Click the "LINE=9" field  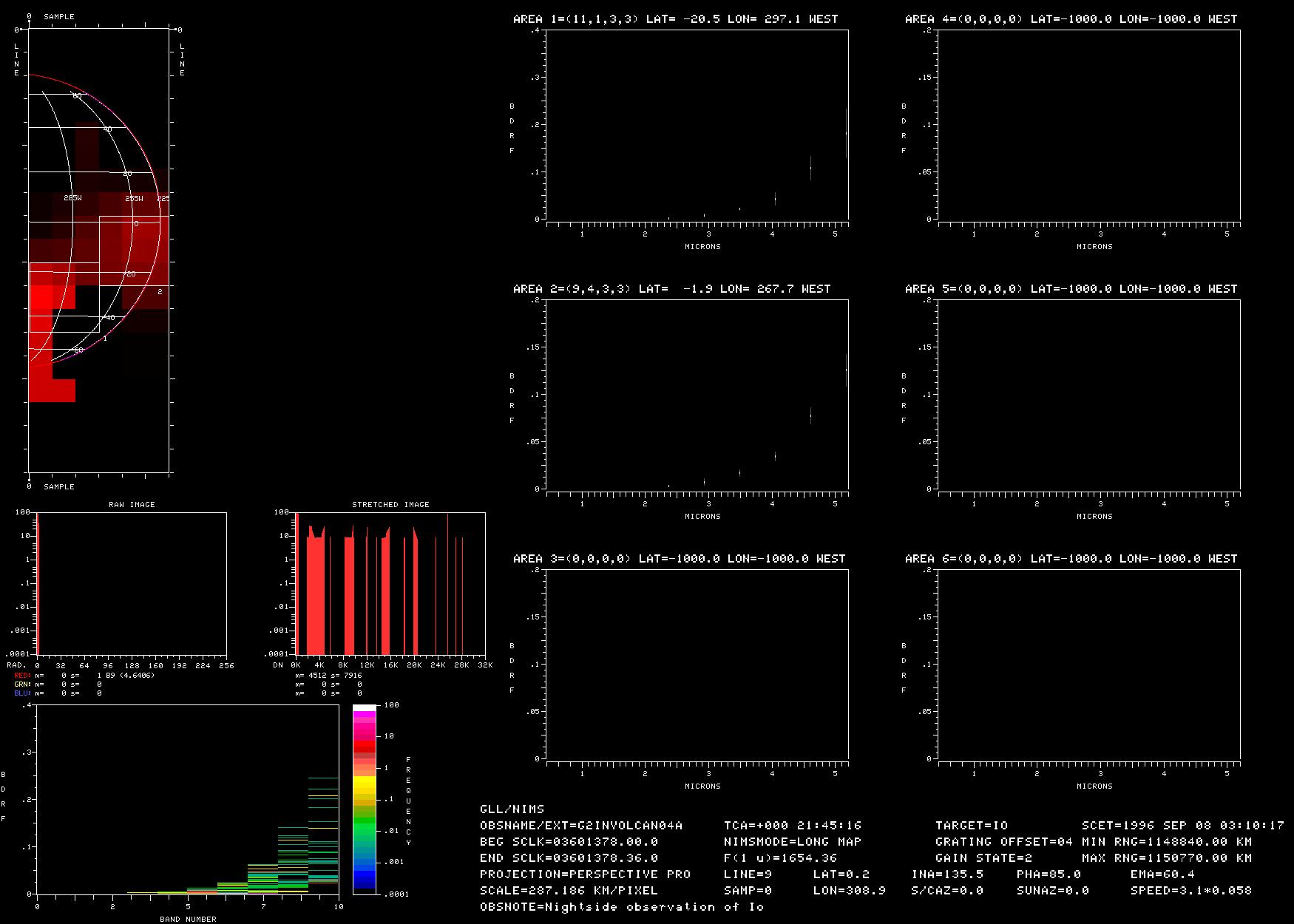click(x=748, y=874)
